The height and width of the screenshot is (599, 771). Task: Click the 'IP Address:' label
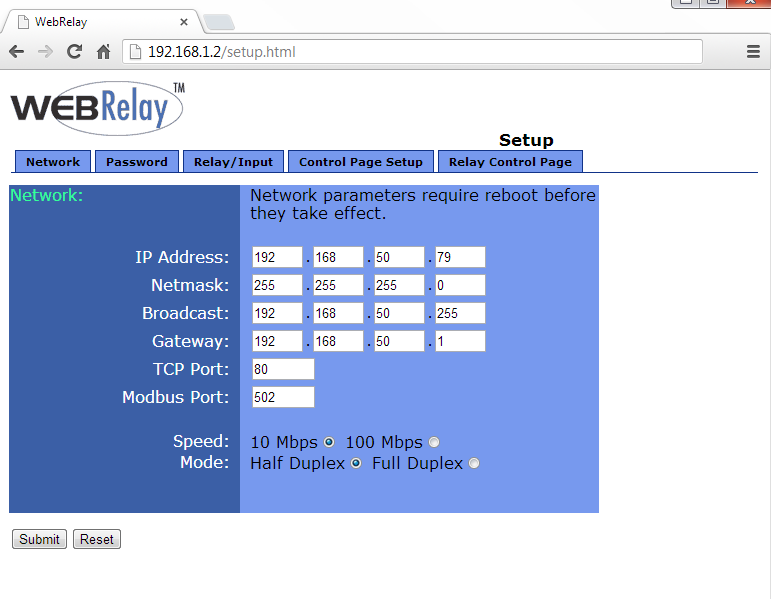(x=182, y=257)
